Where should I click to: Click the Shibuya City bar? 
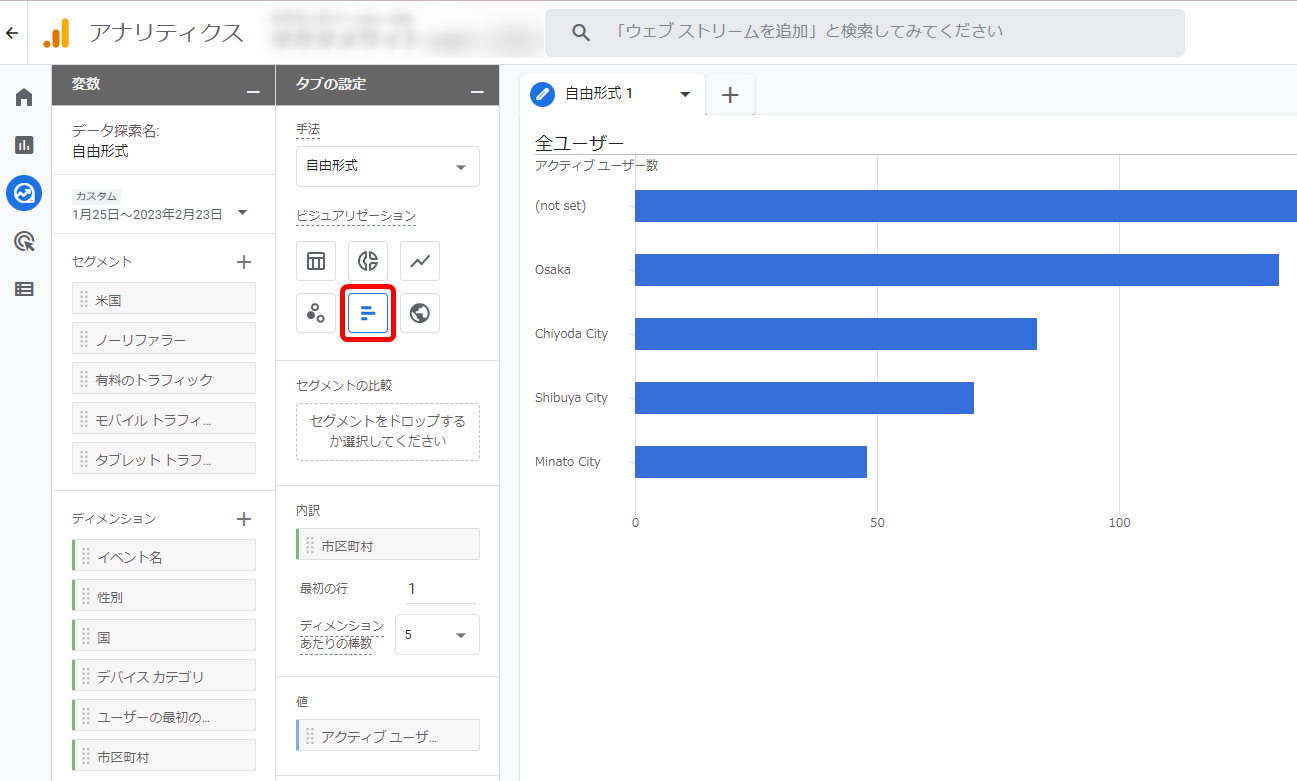tap(804, 398)
